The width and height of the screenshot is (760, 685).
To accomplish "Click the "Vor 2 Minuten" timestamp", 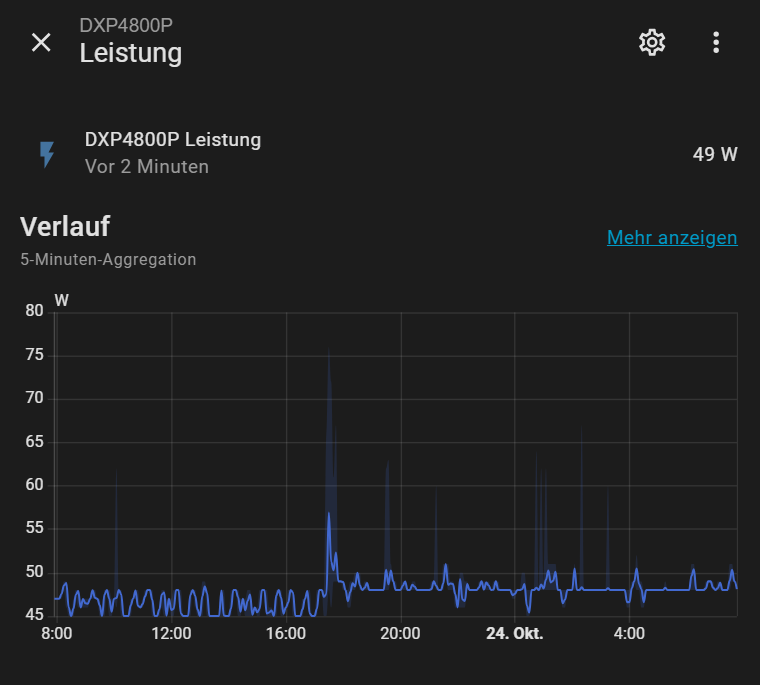I will pyautogui.click(x=147, y=167).
